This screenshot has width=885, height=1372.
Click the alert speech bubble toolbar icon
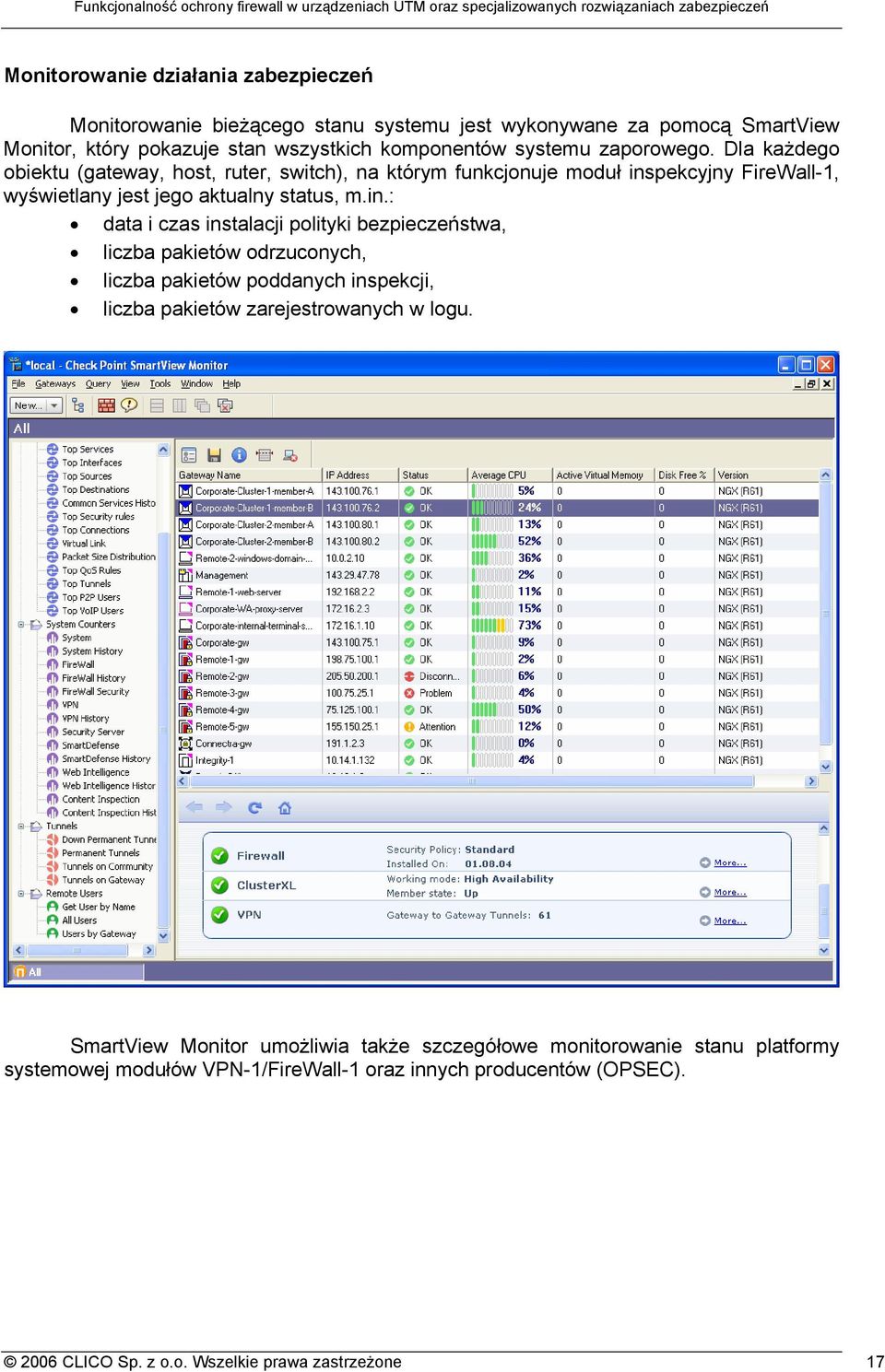(129, 405)
